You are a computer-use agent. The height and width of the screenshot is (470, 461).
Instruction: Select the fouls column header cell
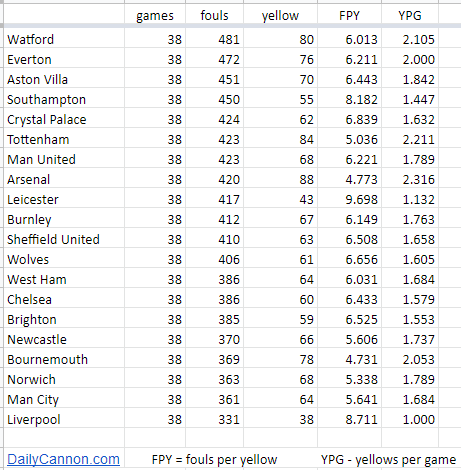214,15
